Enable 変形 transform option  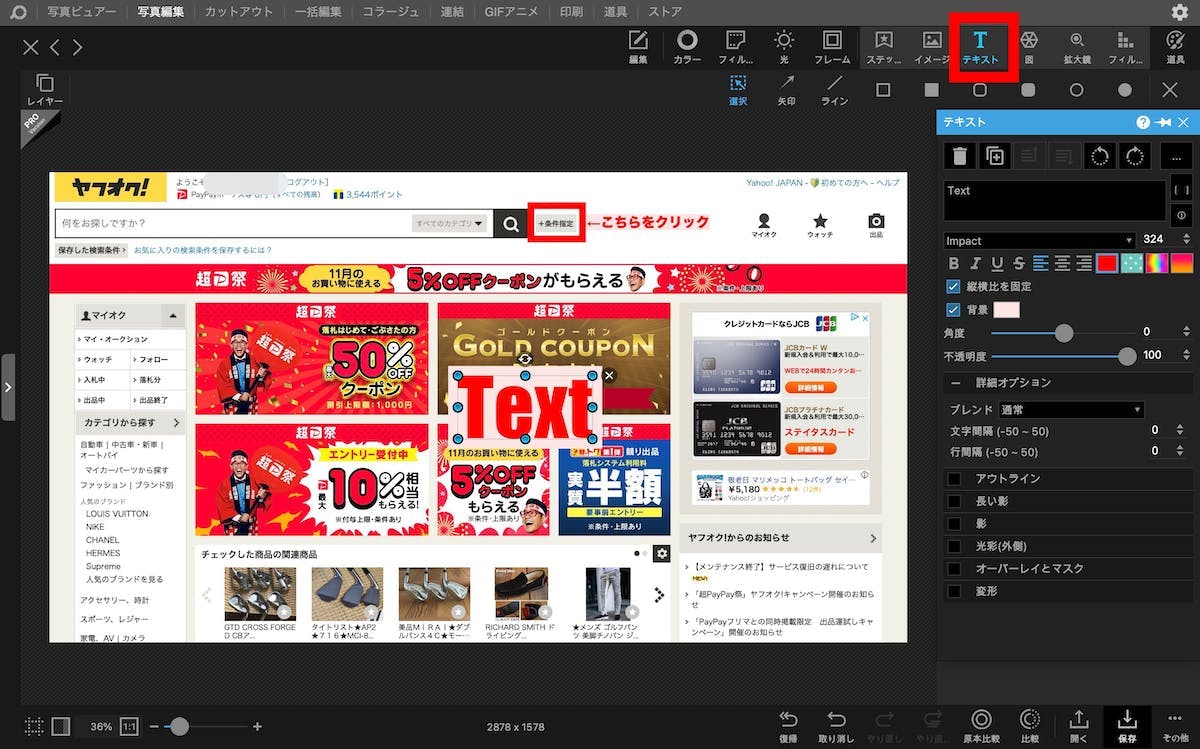click(954, 591)
